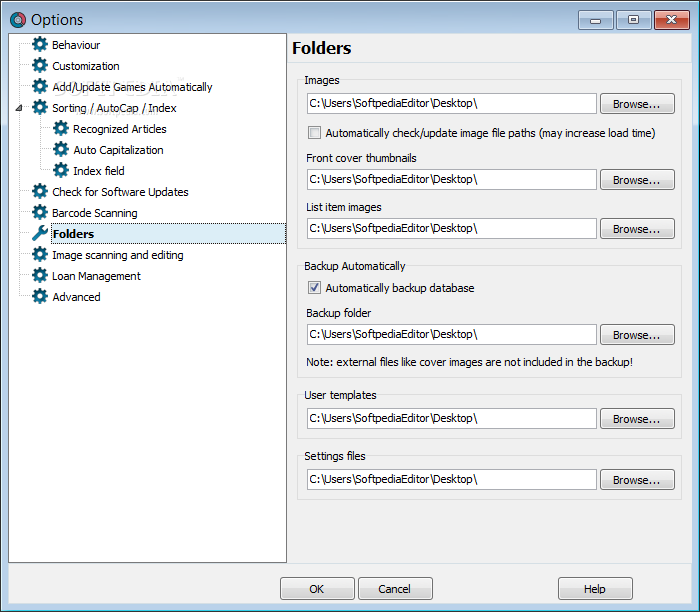Viewport: 700px width, 612px height.
Task: Click the Settings files path field
Action: [452, 479]
